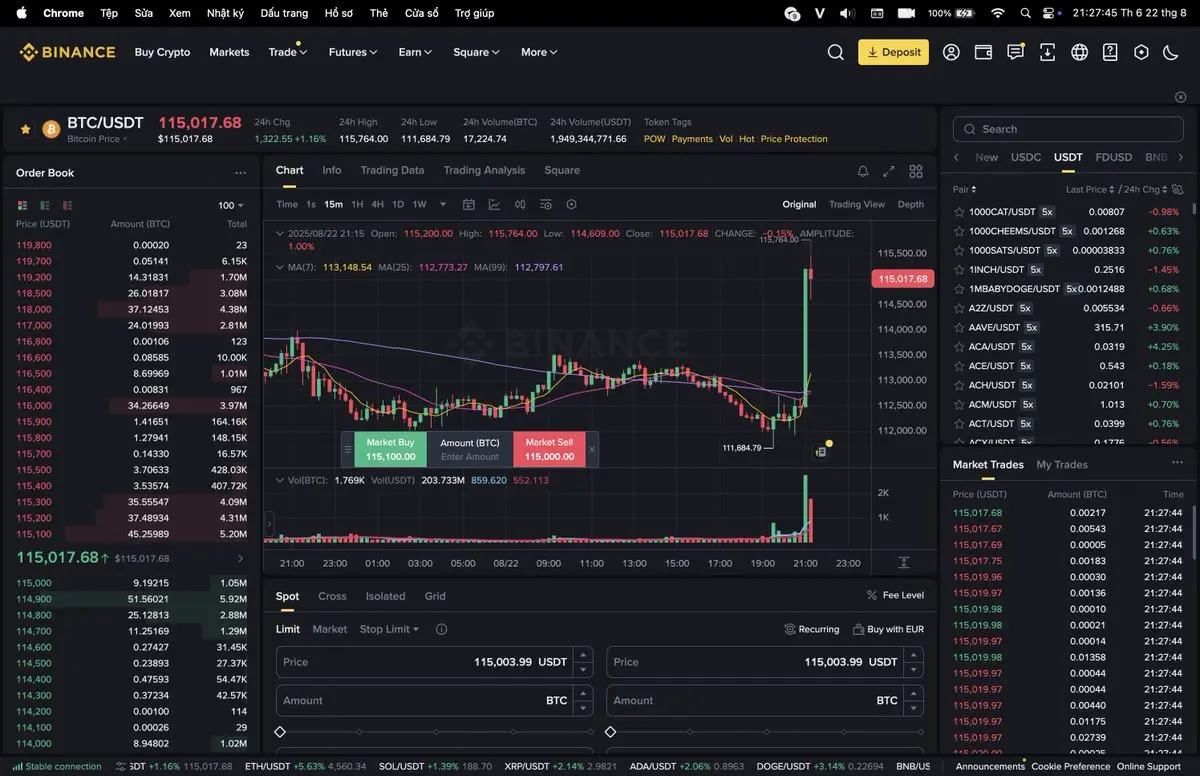Favorite AAVE/USDT using its star

(x=959, y=327)
